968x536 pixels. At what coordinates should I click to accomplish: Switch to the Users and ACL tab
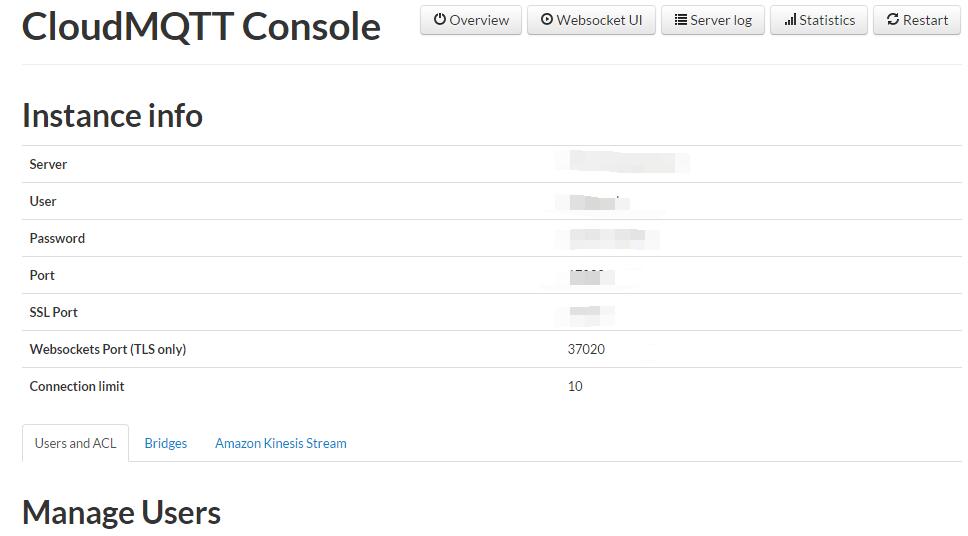point(76,443)
